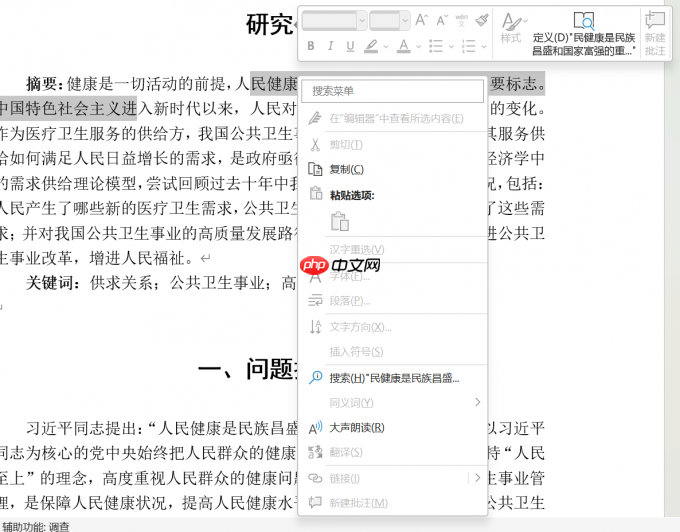Click 辅助功能: 调查 in status bar

point(36,527)
